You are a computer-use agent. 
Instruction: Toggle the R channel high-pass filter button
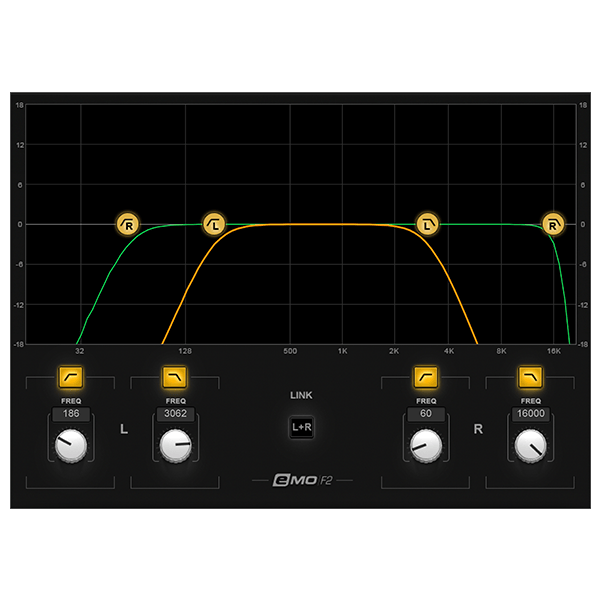pyautogui.click(x=426, y=377)
